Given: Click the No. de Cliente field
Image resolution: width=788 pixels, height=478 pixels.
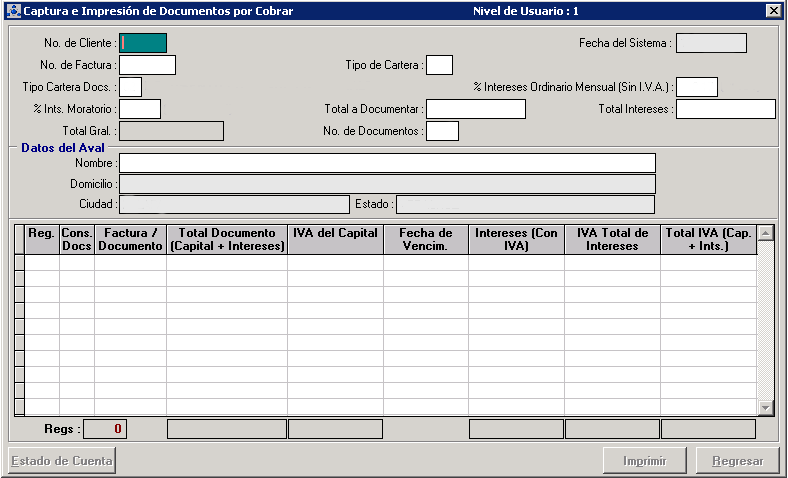Looking at the screenshot, I should click(143, 43).
